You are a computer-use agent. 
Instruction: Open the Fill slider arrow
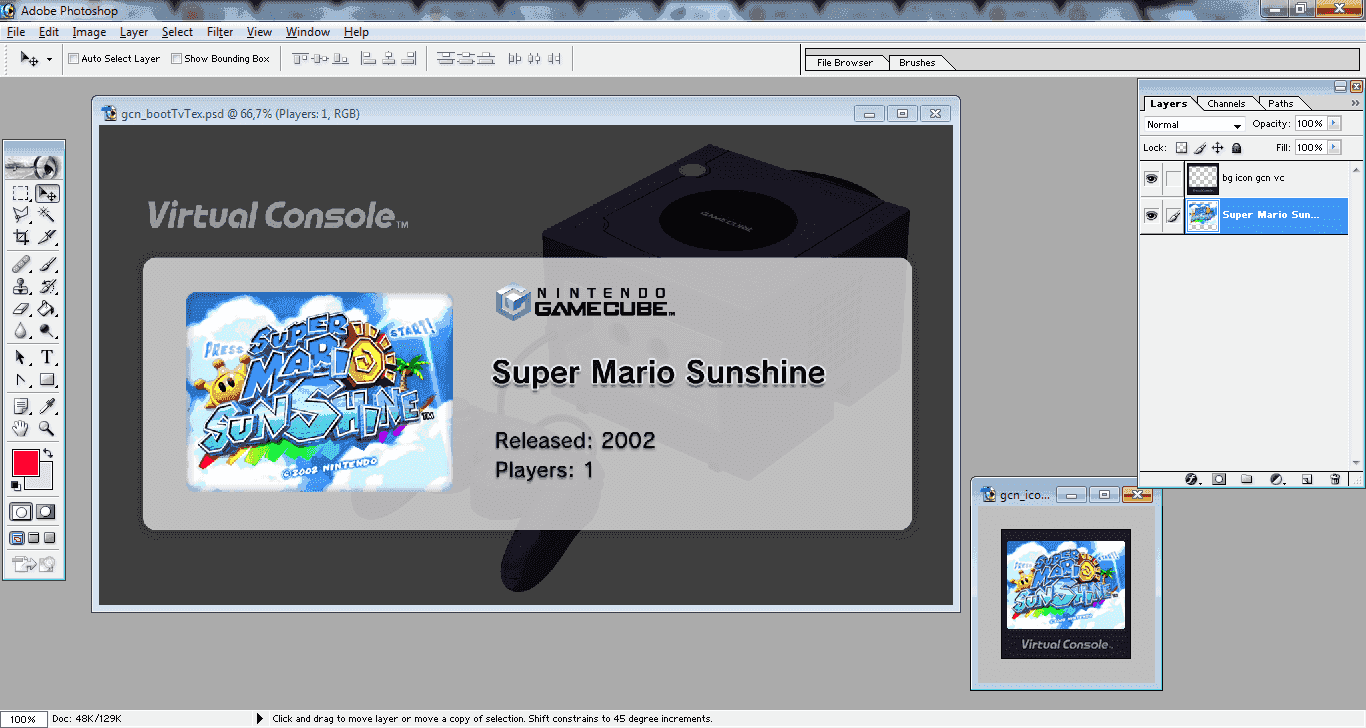1335,147
